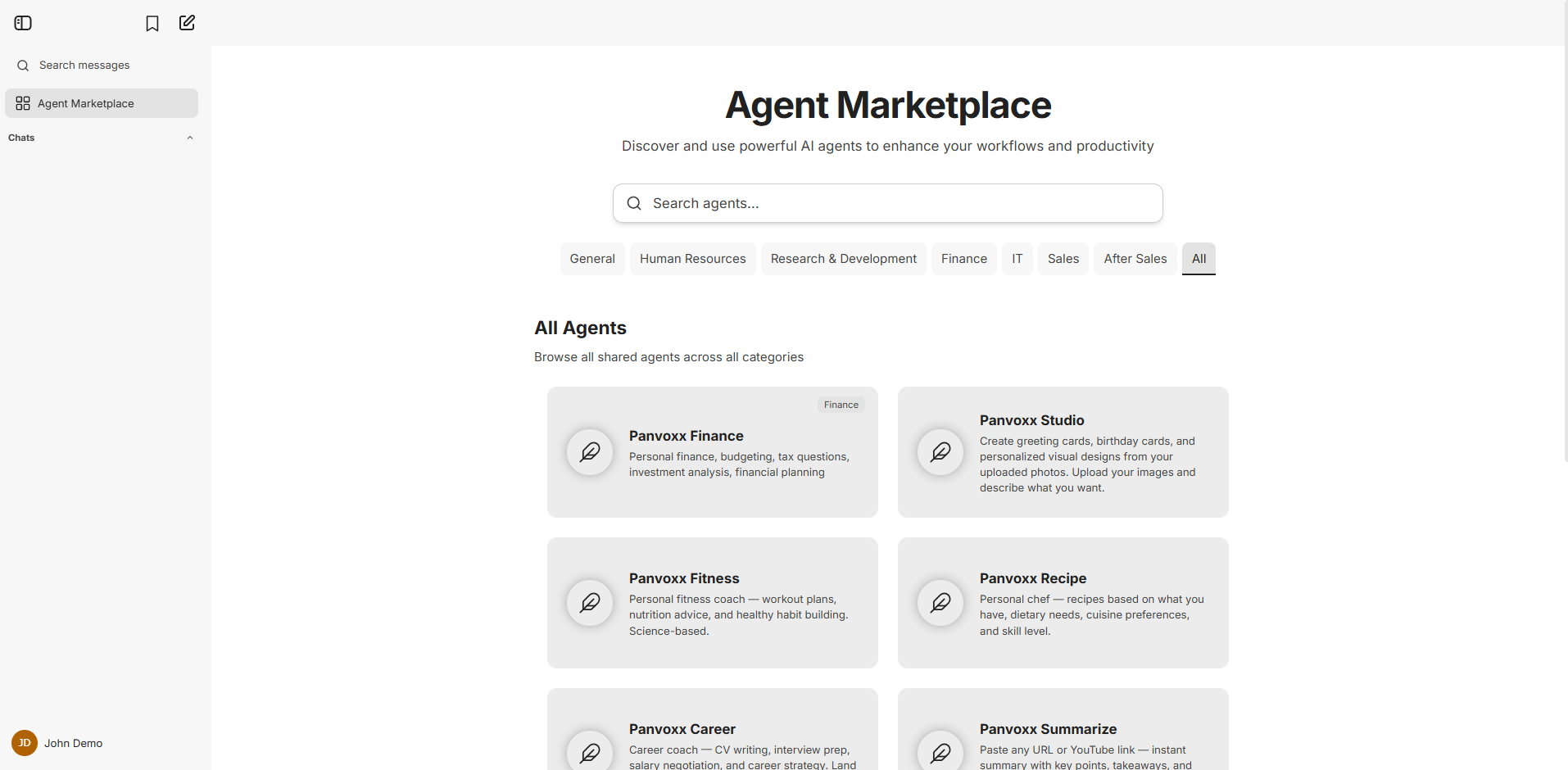The width and height of the screenshot is (1568, 770).
Task: Click the Search messages field
Action: point(102,66)
